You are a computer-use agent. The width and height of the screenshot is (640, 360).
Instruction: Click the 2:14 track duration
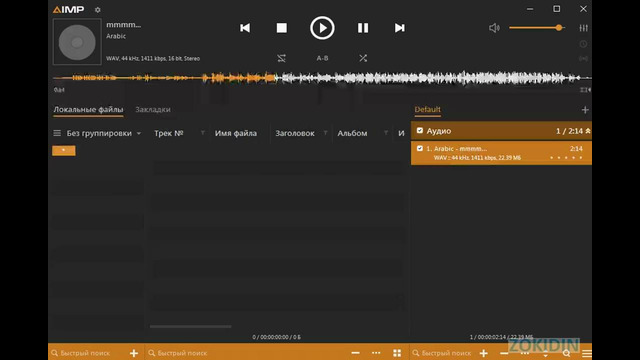576,149
